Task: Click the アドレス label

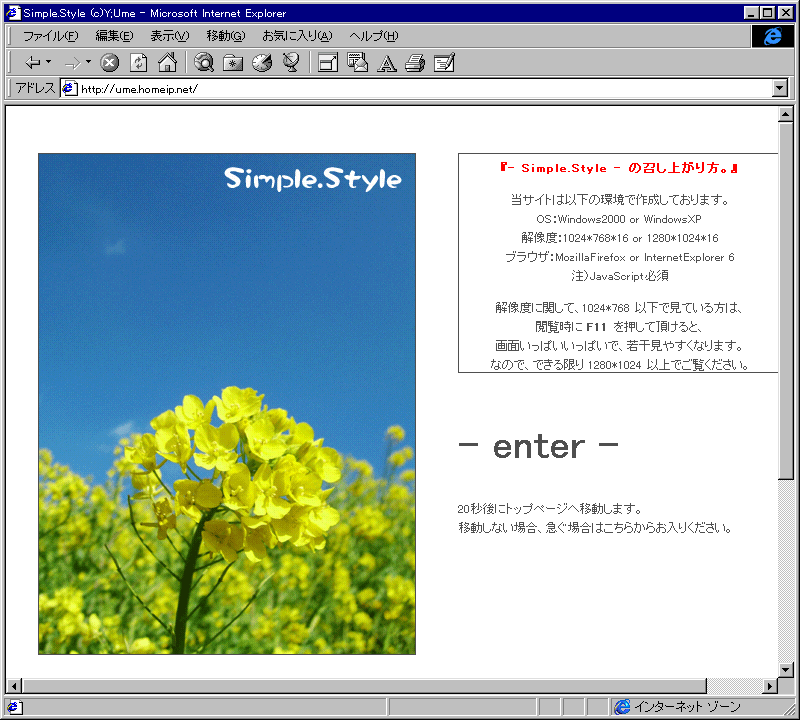Action: (35, 88)
